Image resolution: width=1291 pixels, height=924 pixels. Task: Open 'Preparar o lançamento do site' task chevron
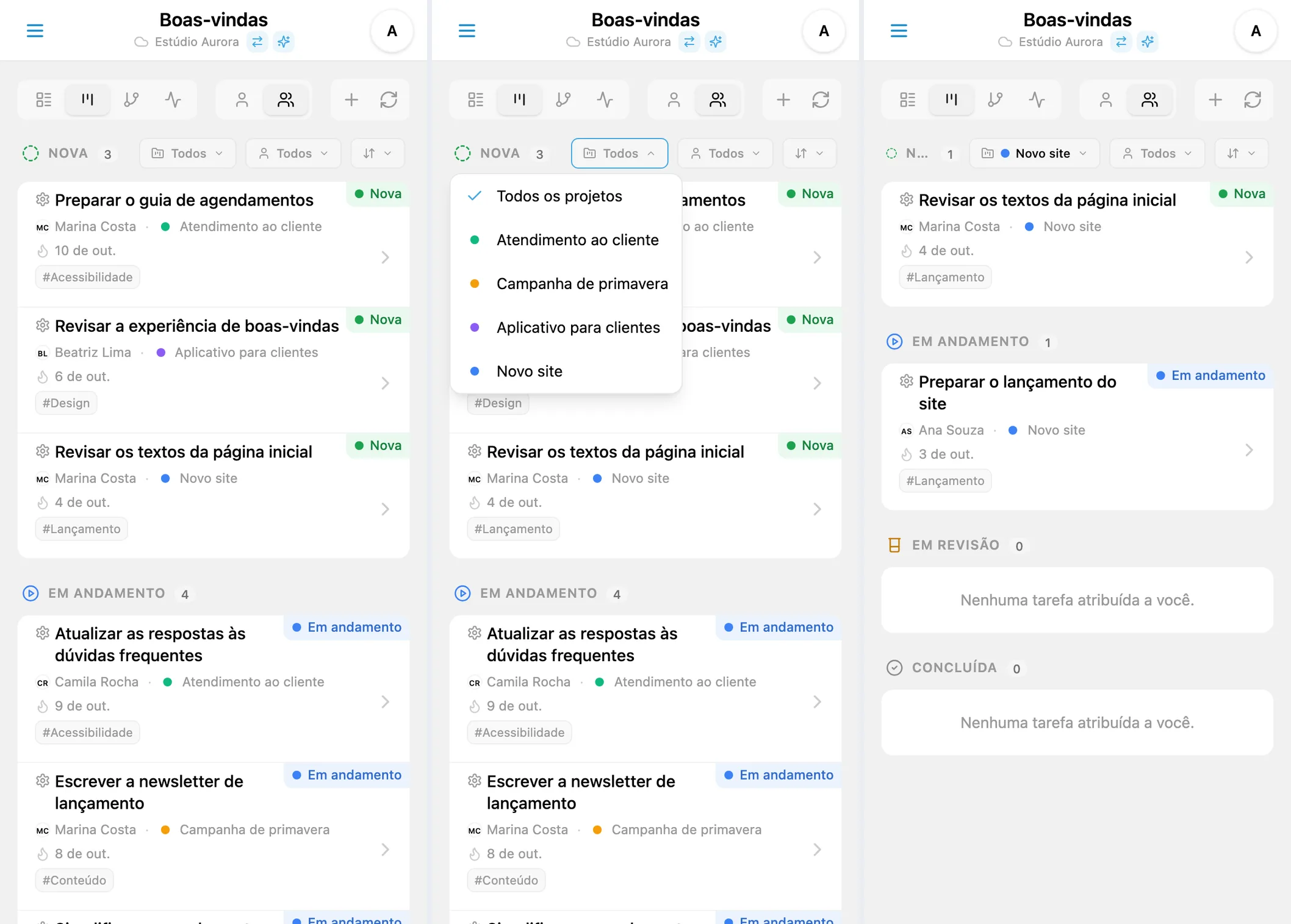(x=1249, y=450)
